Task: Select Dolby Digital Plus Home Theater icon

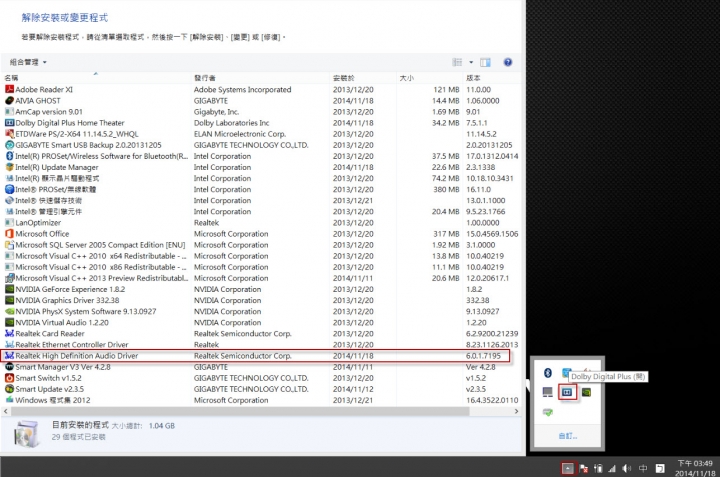Action: tap(9, 123)
